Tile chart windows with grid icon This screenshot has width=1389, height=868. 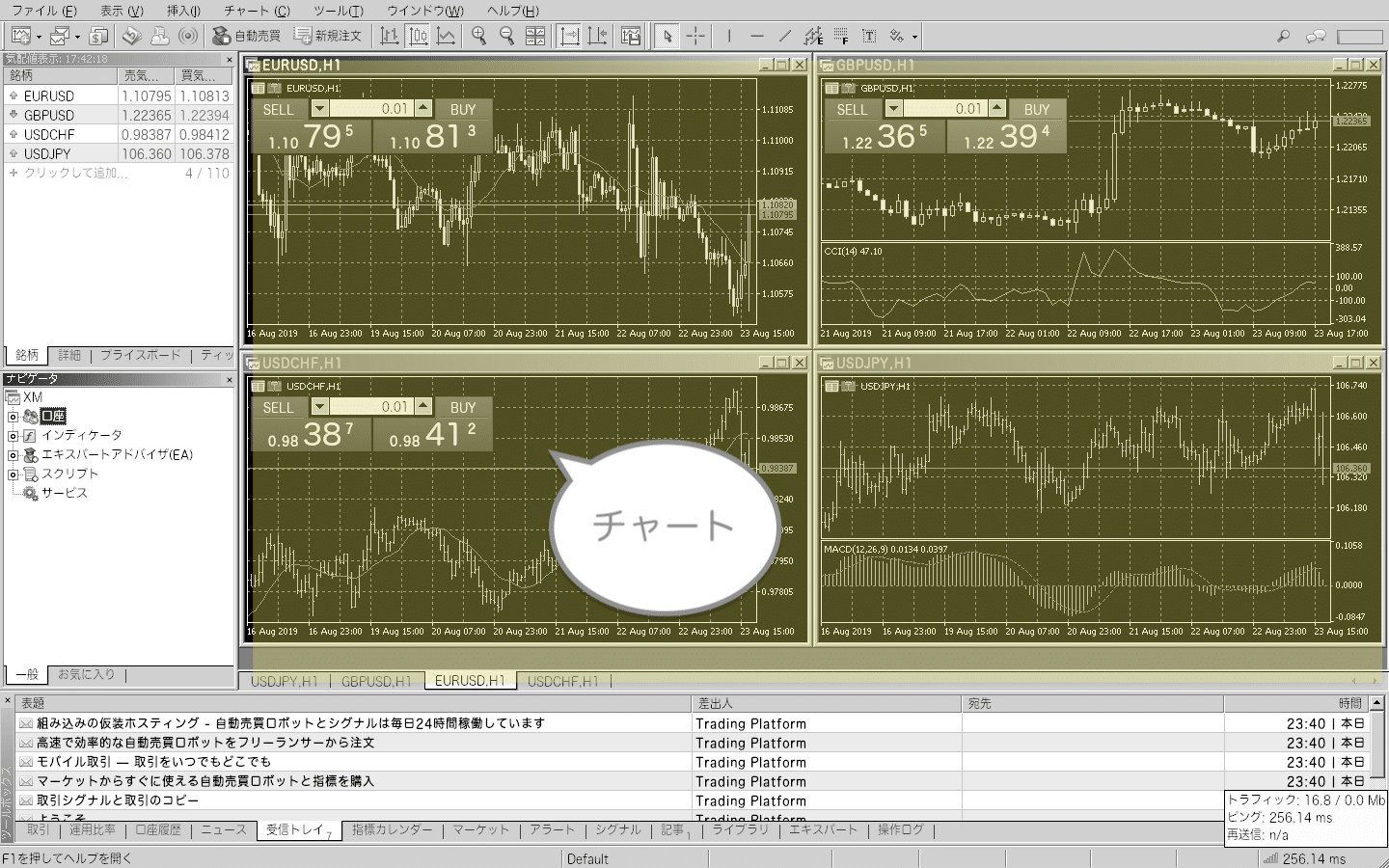pyautogui.click(x=535, y=37)
